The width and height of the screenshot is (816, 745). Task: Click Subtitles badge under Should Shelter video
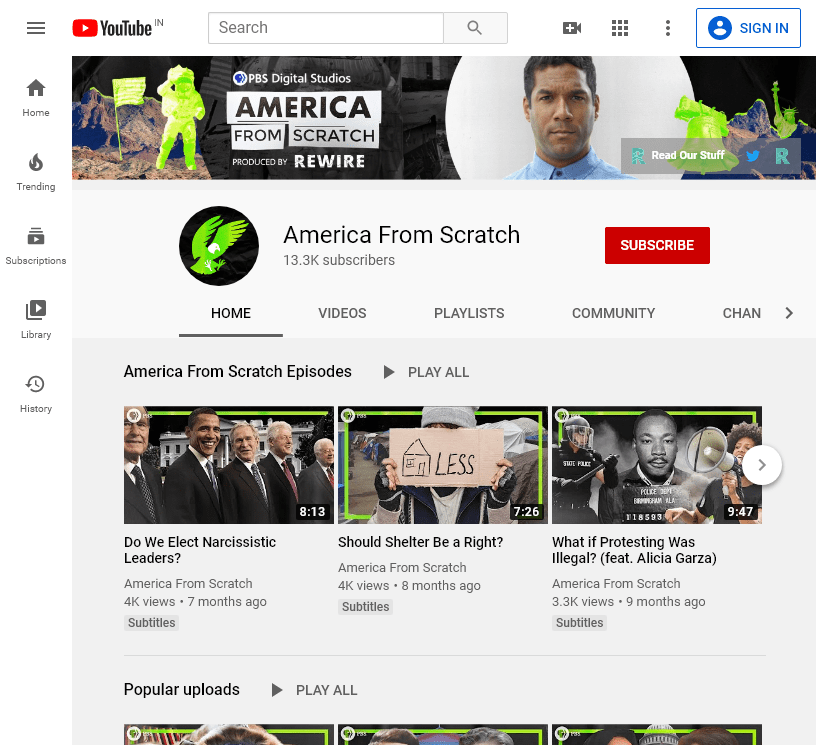365,607
